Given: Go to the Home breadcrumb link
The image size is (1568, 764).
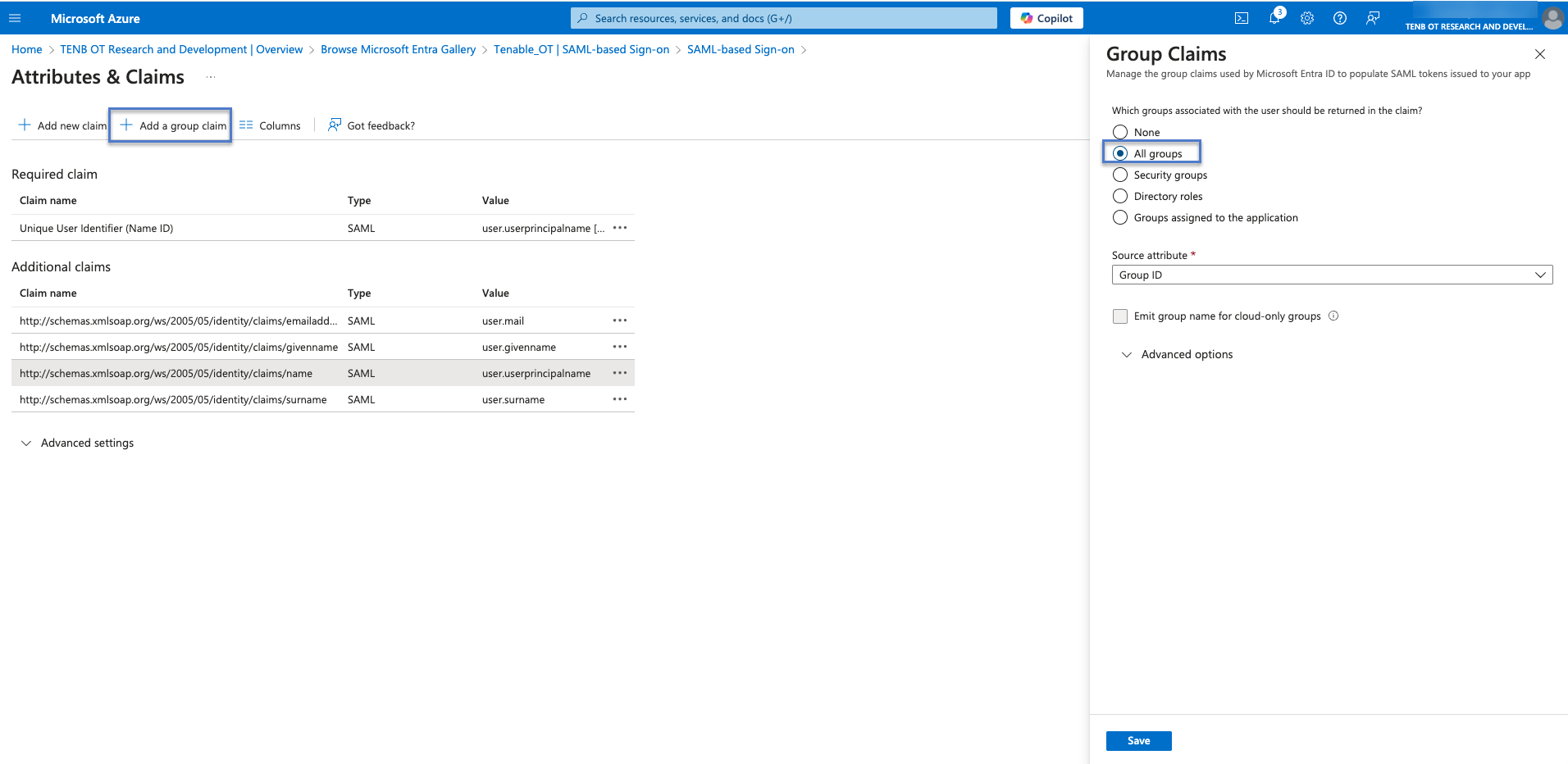Looking at the screenshot, I should tap(26, 49).
